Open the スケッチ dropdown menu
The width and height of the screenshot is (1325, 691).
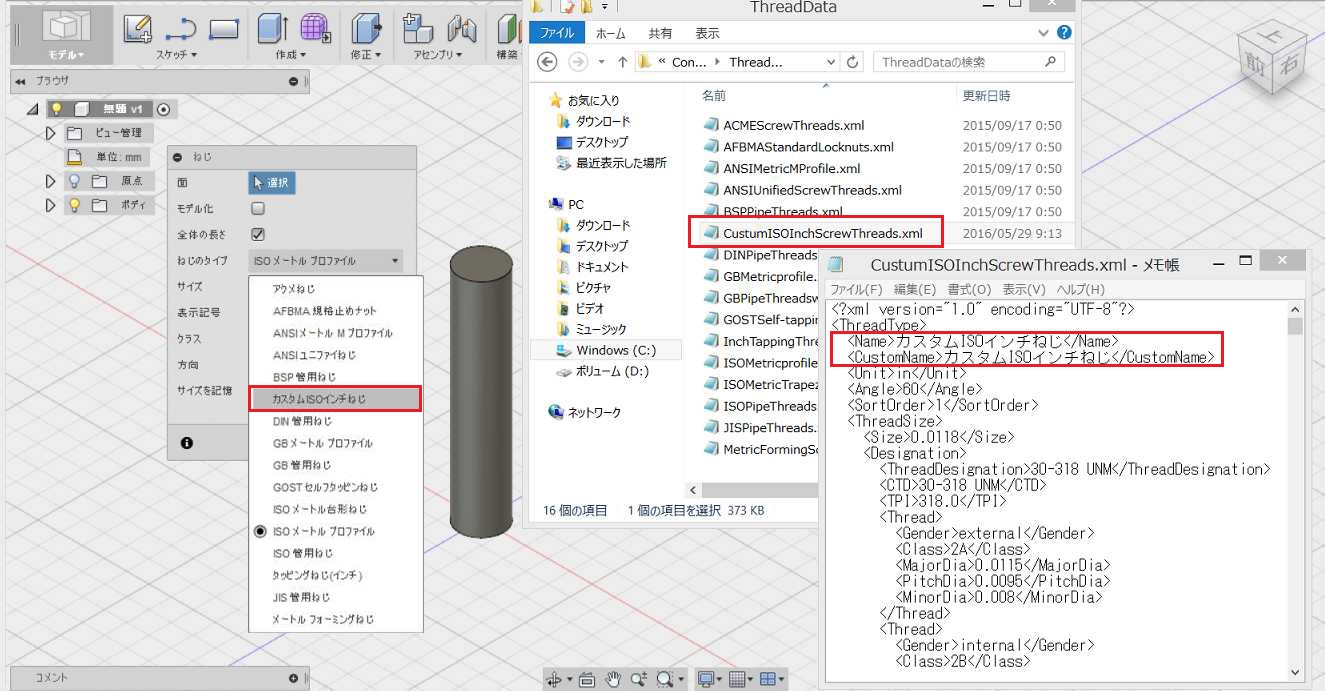coord(177,55)
